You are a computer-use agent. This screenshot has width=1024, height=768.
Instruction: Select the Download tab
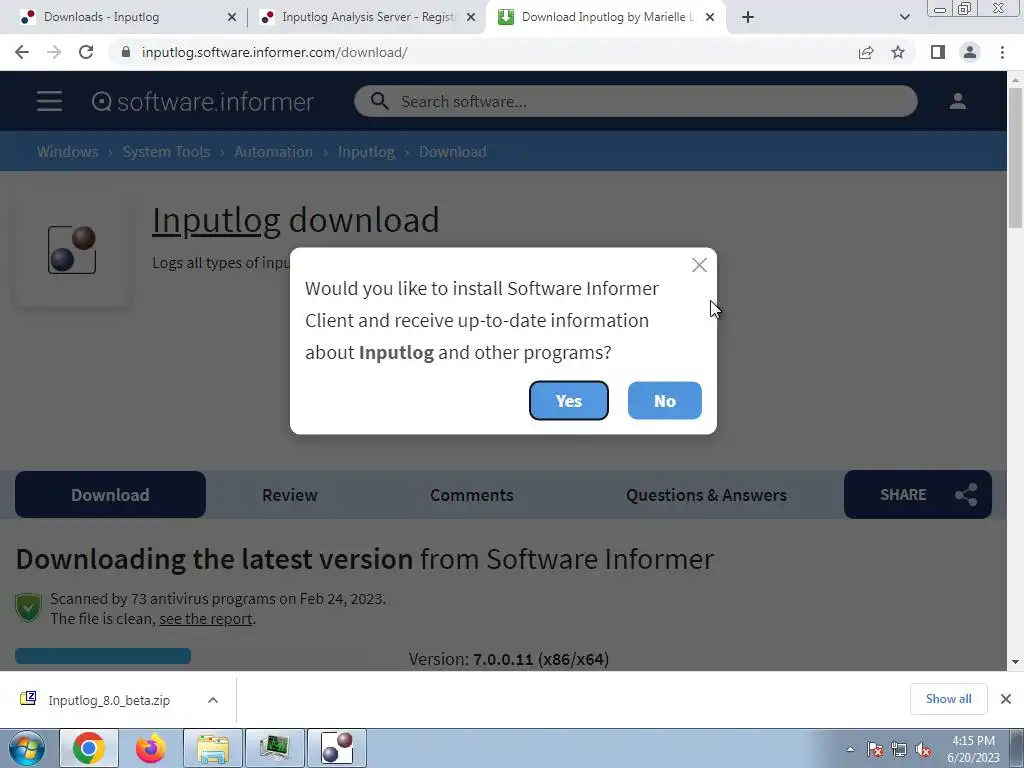110,494
